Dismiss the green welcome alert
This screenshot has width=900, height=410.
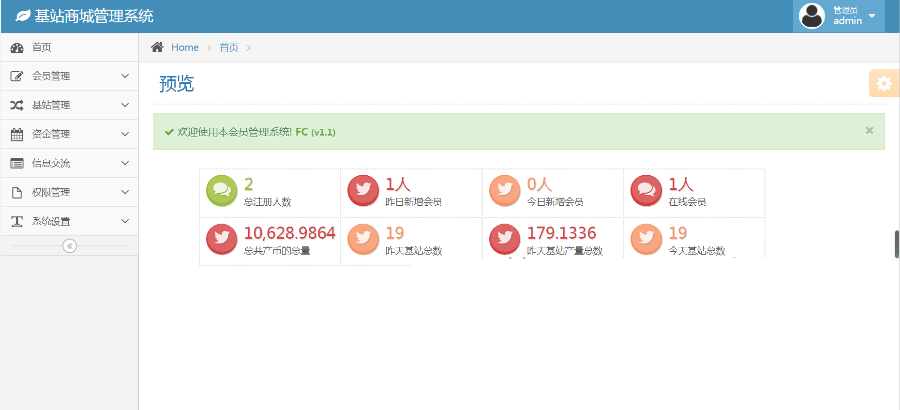point(870,130)
